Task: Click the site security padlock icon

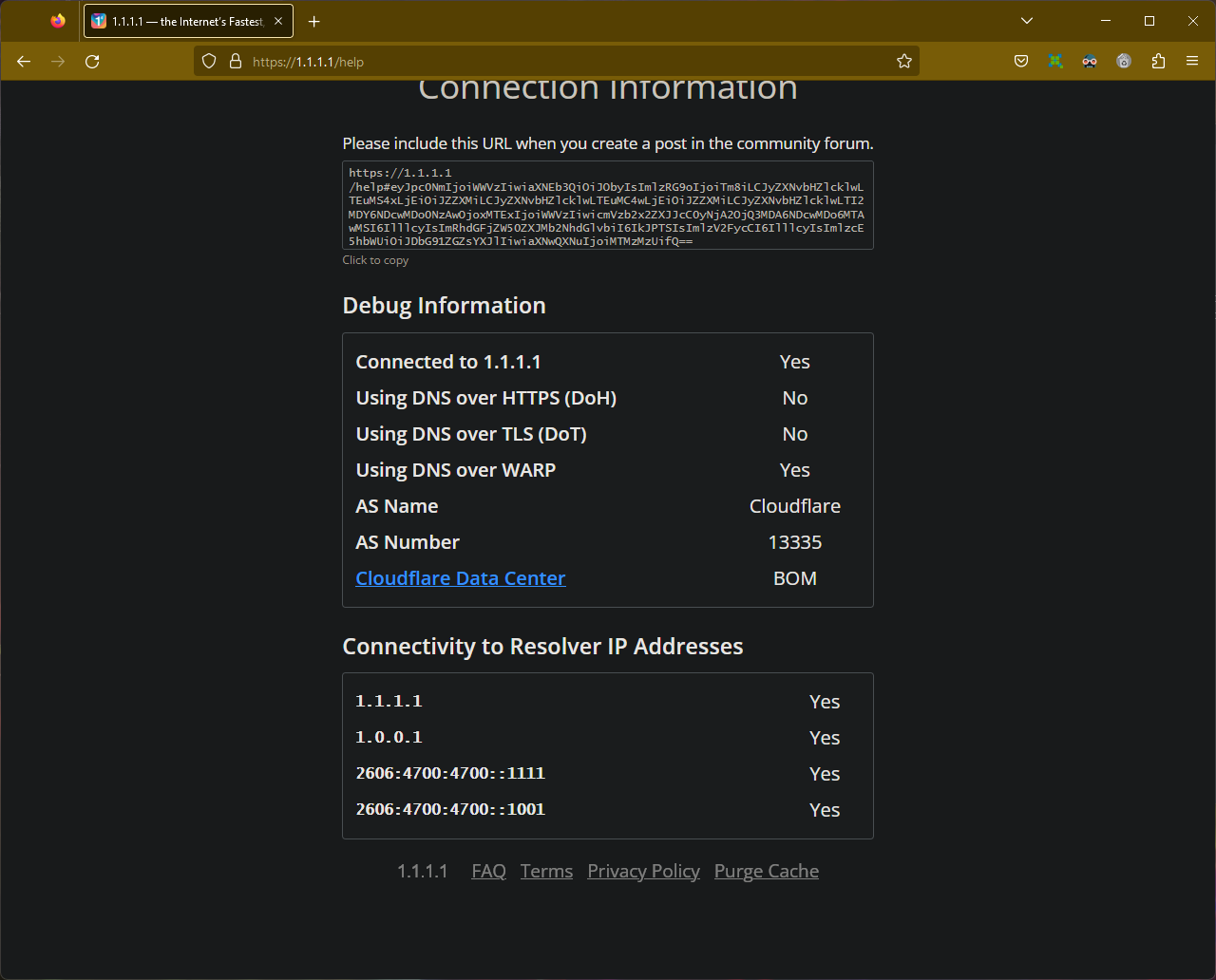Action: pos(236,62)
